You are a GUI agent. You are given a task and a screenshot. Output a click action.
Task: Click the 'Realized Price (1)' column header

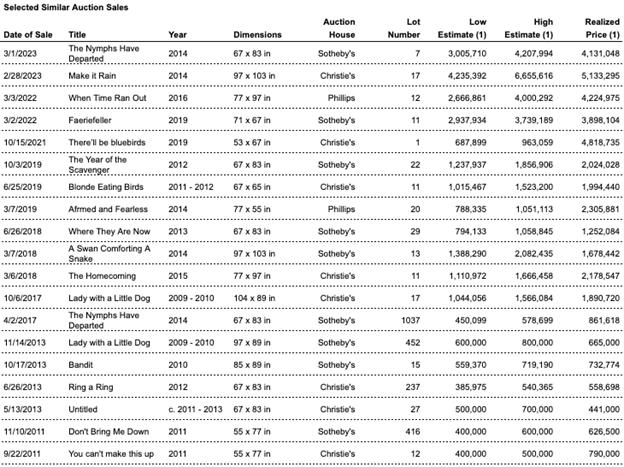point(596,27)
